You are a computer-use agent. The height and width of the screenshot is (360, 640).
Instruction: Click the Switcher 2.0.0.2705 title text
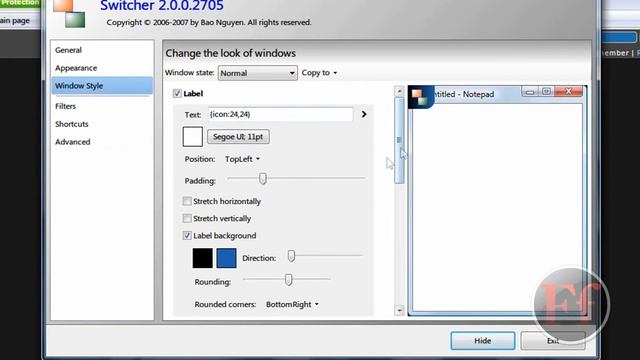click(162, 6)
